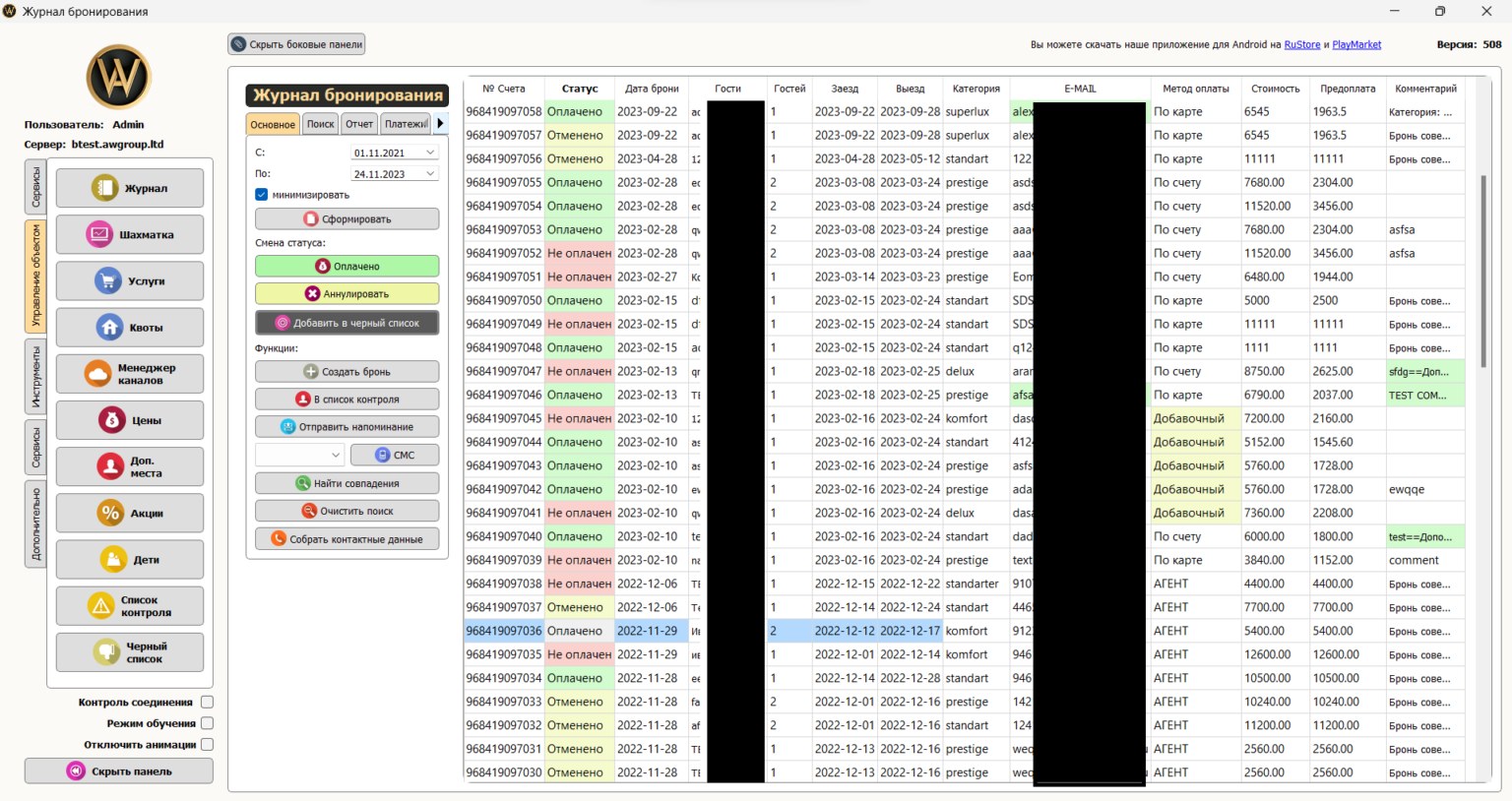1512x801 pixels.
Task: Open the Список контроля warning icon
Action: (101, 606)
